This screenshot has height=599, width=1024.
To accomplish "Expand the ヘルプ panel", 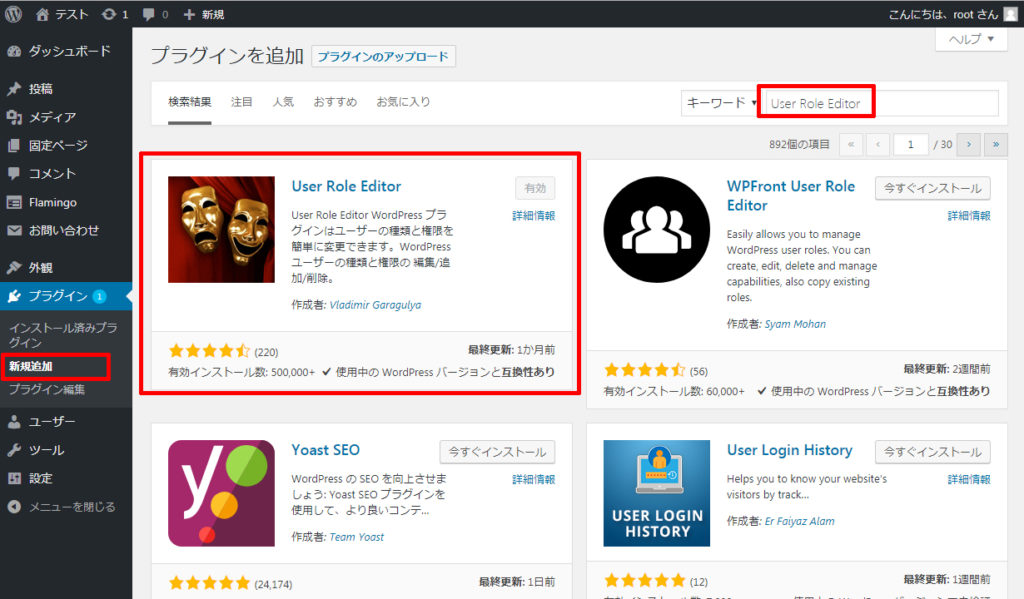I will (968, 39).
